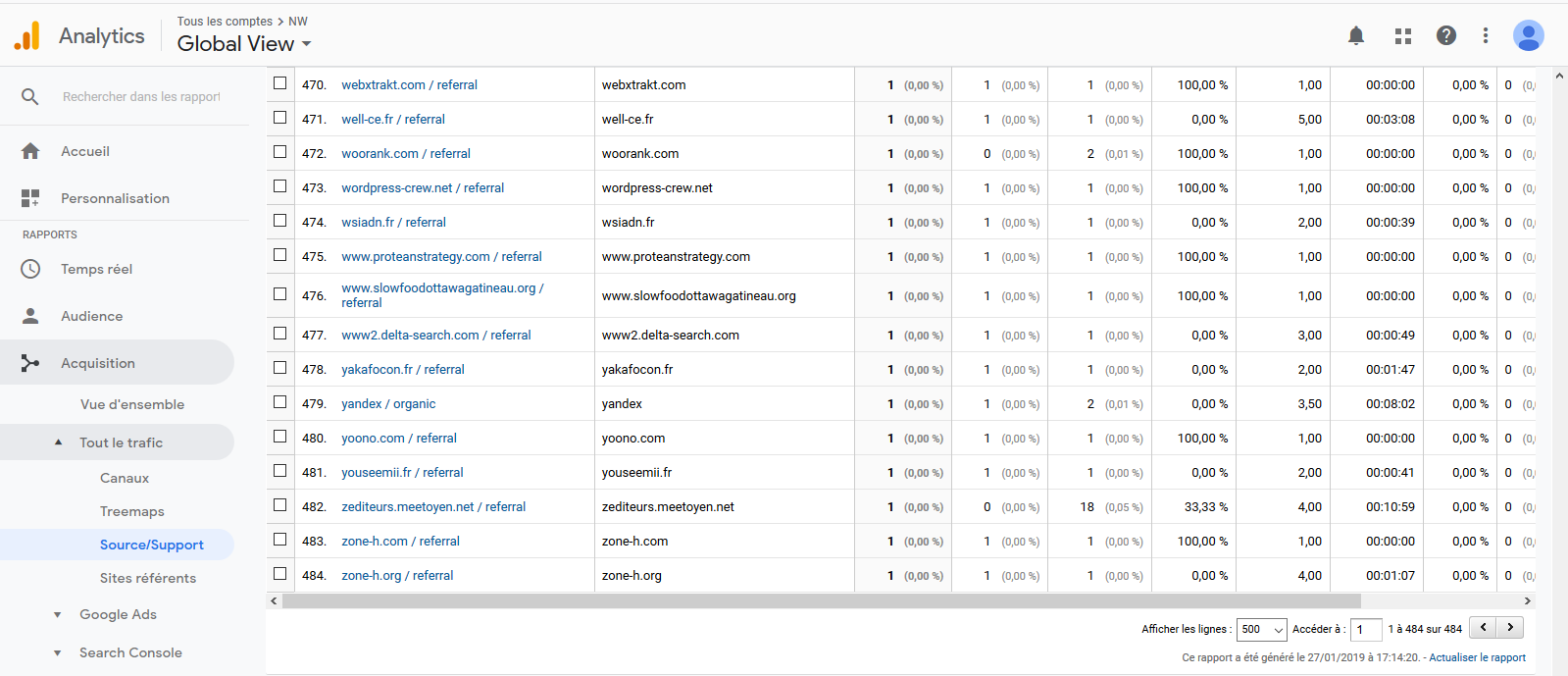Click the search magnifier icon
Screen dimensions: 1568x676
(30, 96)
